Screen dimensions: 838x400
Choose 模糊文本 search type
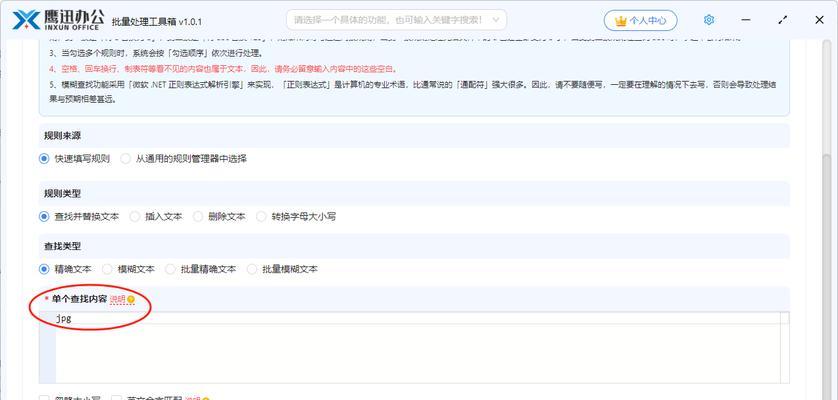(128, 269)
